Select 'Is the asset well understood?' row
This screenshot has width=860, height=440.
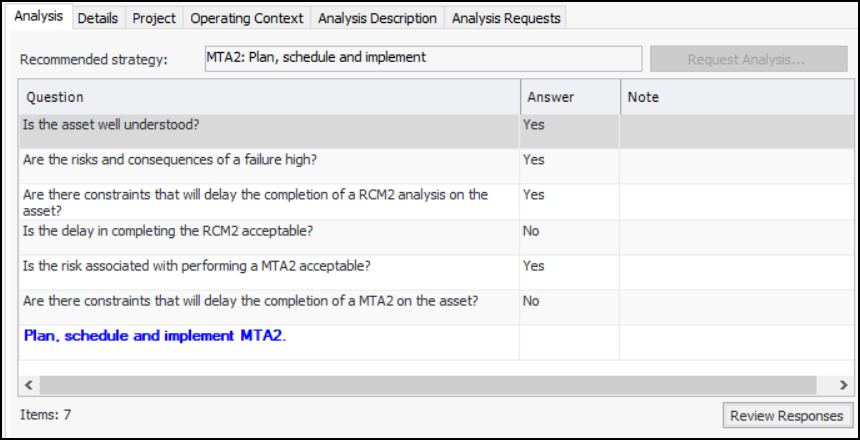coord(268,125)
